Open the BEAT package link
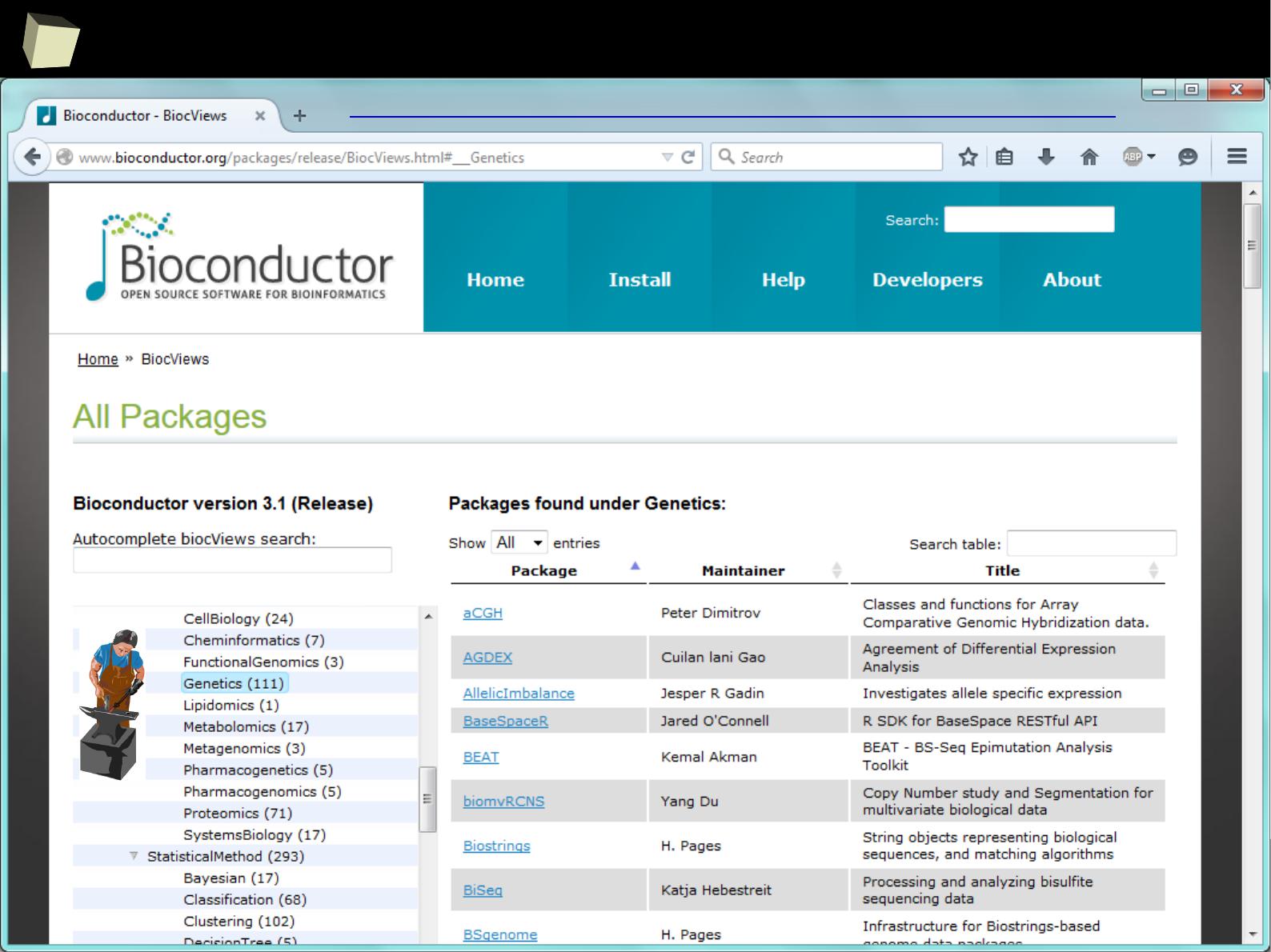This screenshot has height=952, width=1271. tap(481, 757)
